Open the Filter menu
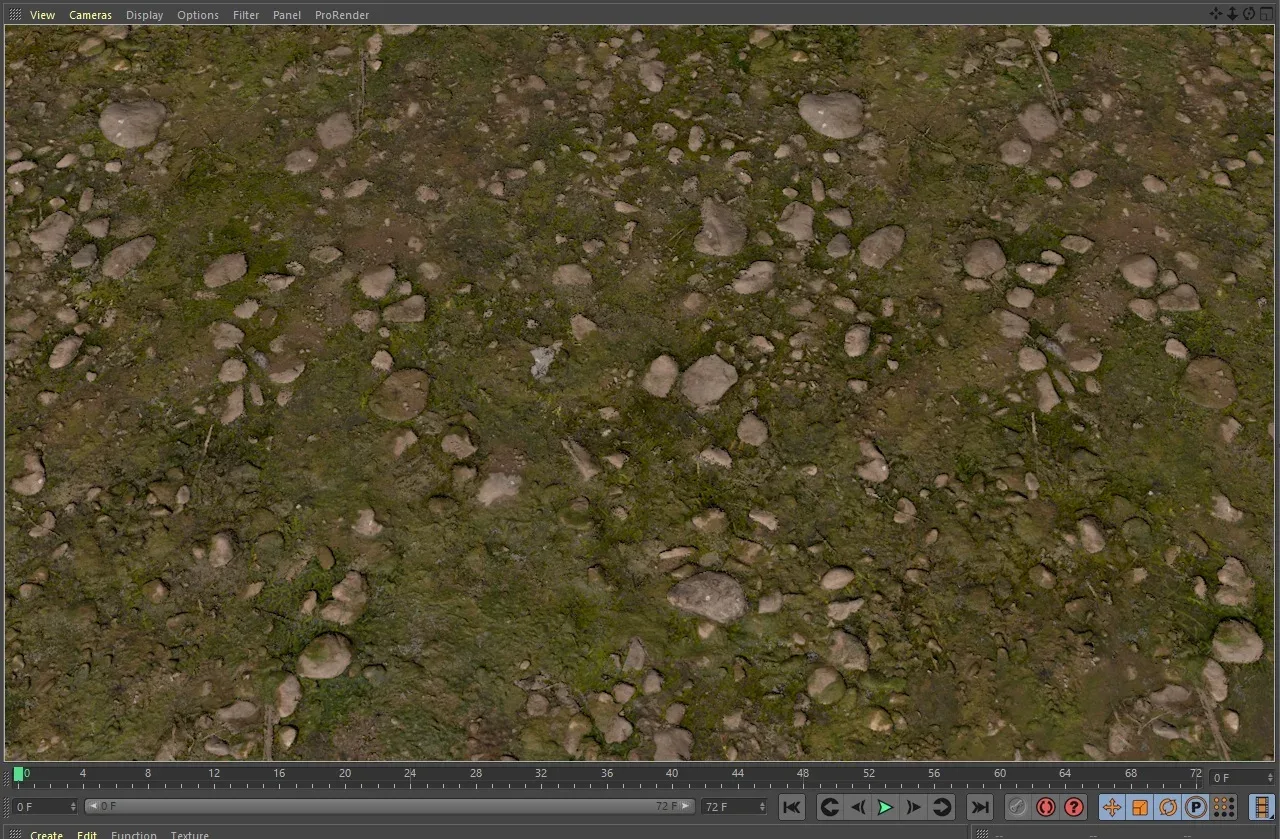This screenshot has width=1280, height=839. tap(246, 15)
